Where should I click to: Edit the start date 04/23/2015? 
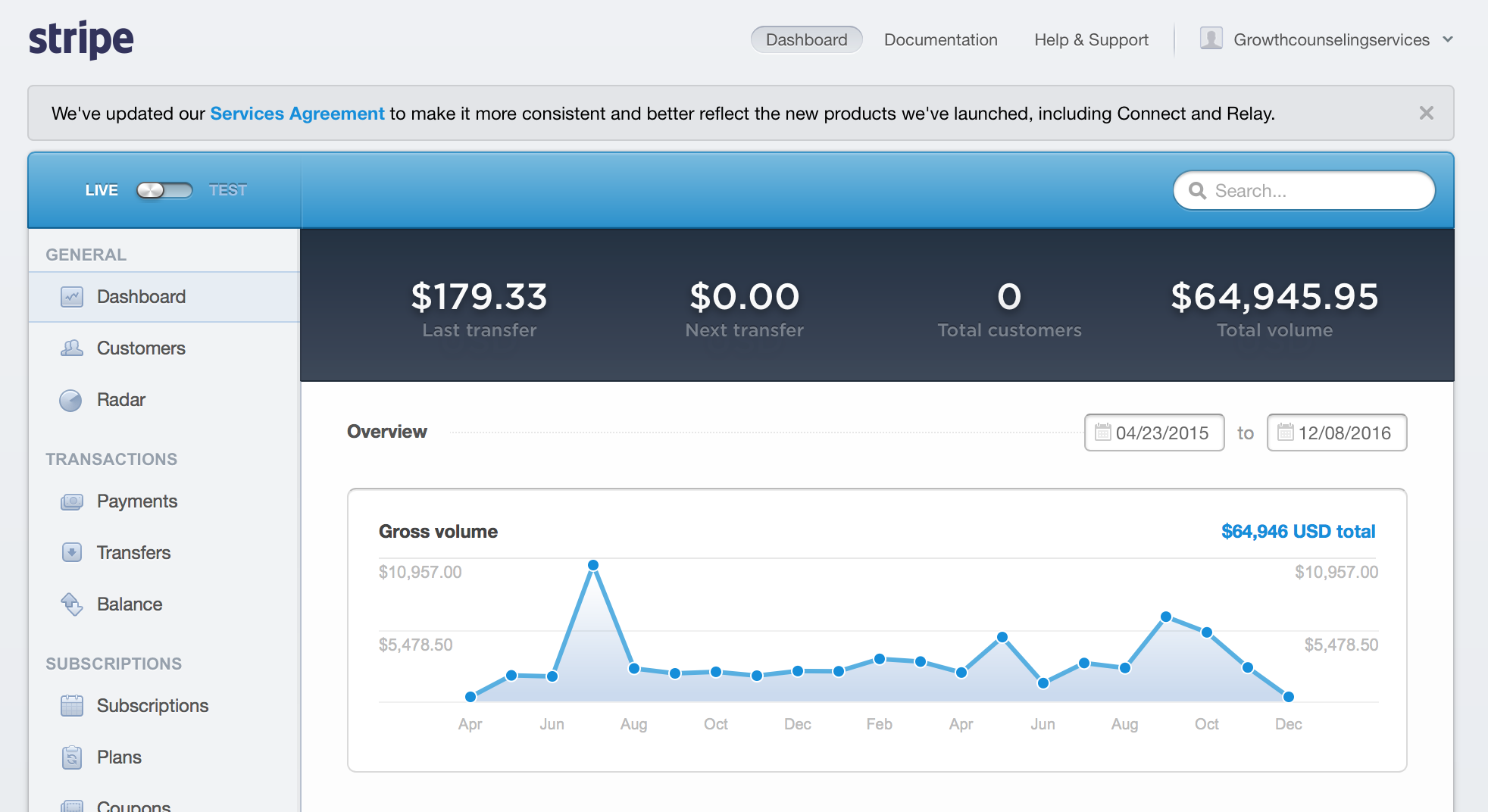[1154, 433]
